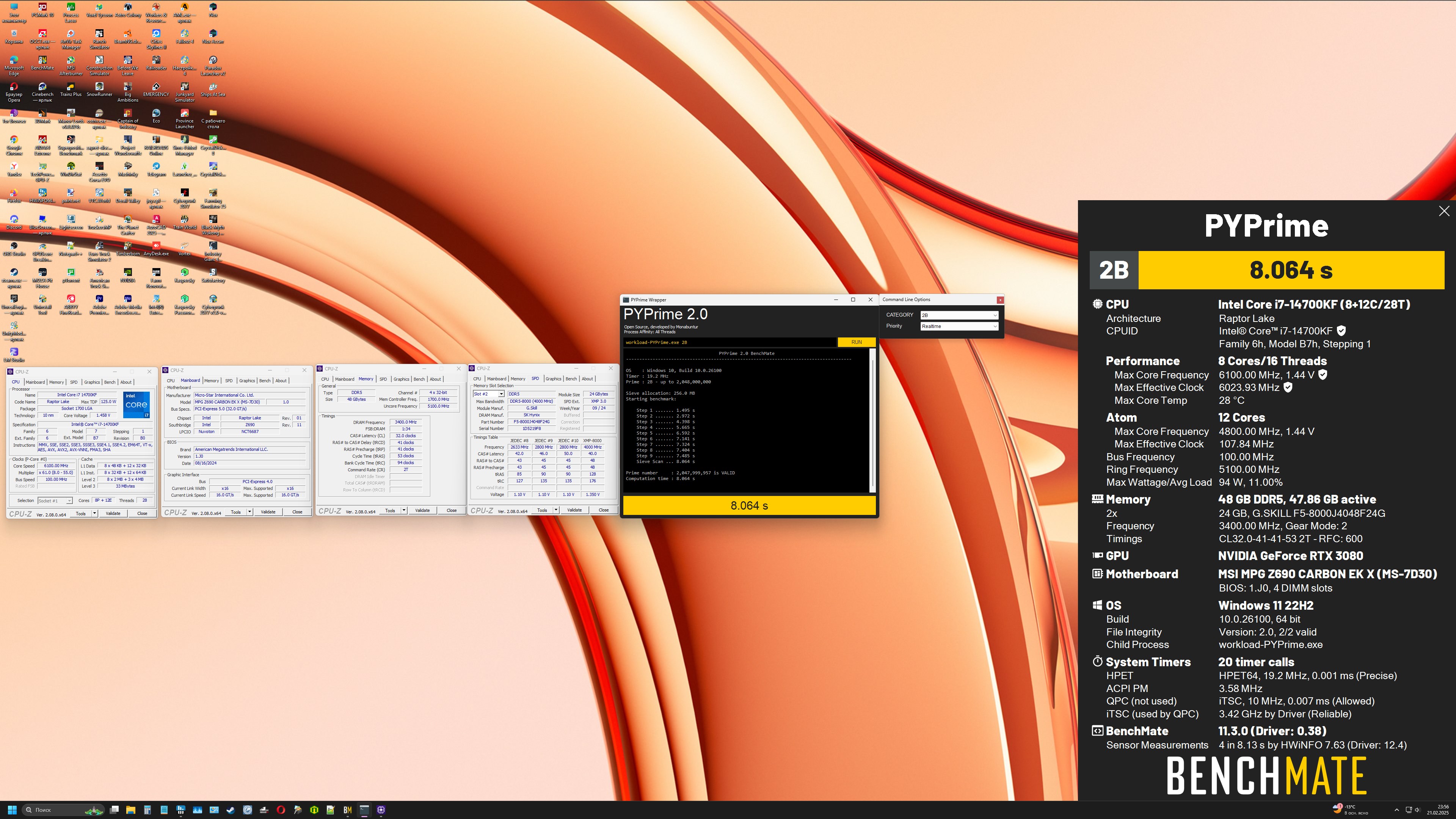Open the Discord desktop icon
Image resolution: width=1456 pixels, height=819 pixels.
tap(14, 222)
